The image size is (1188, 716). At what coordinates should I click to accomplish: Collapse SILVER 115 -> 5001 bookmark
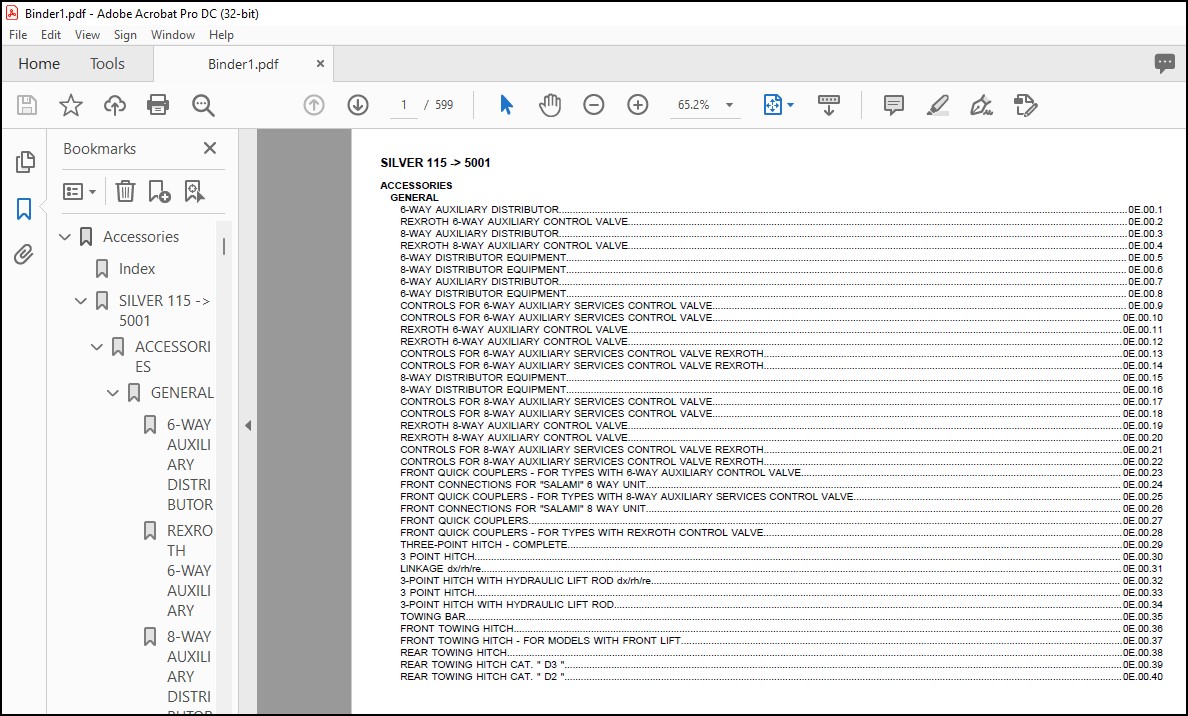[x=81, y=301]
